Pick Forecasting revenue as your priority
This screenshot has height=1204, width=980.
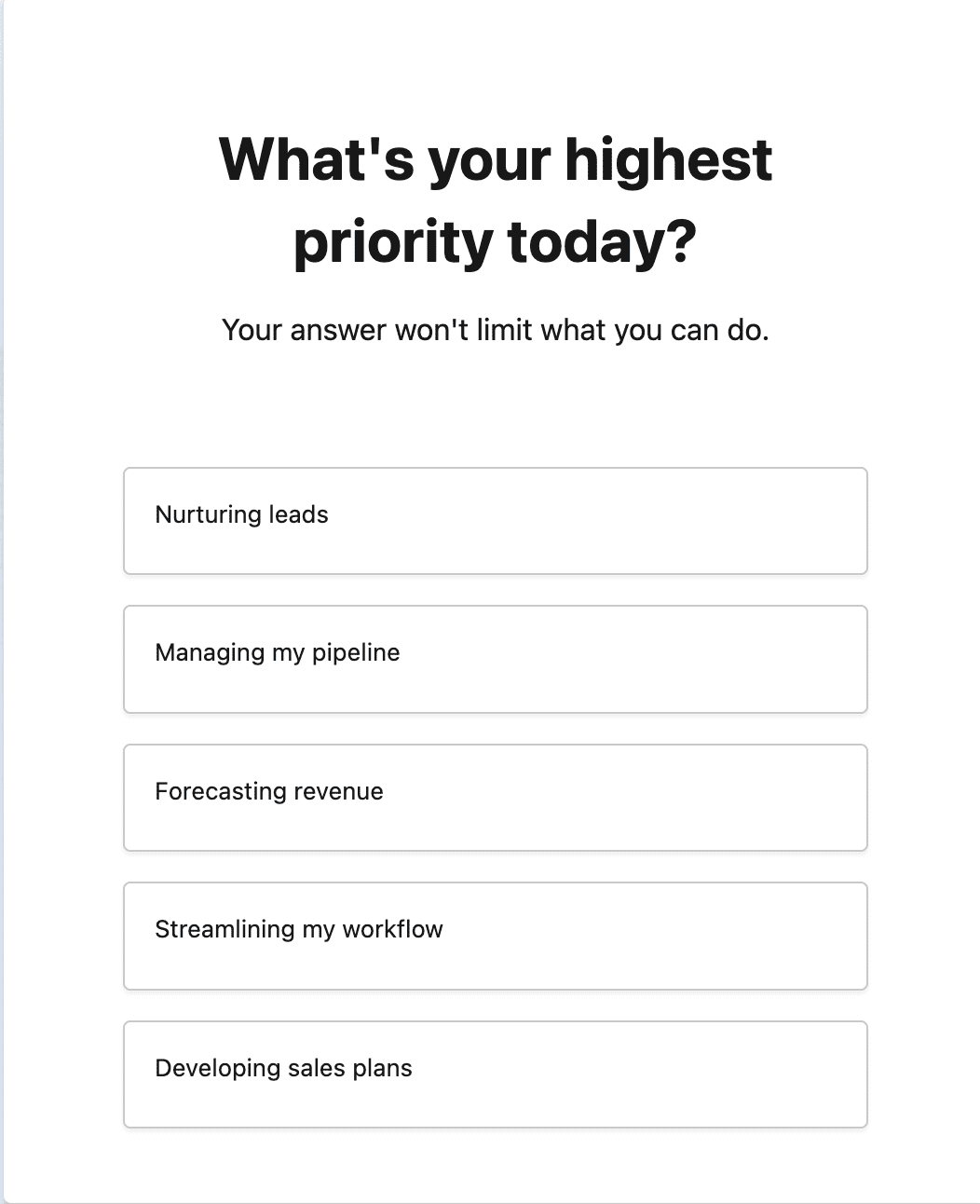point(495,797)
